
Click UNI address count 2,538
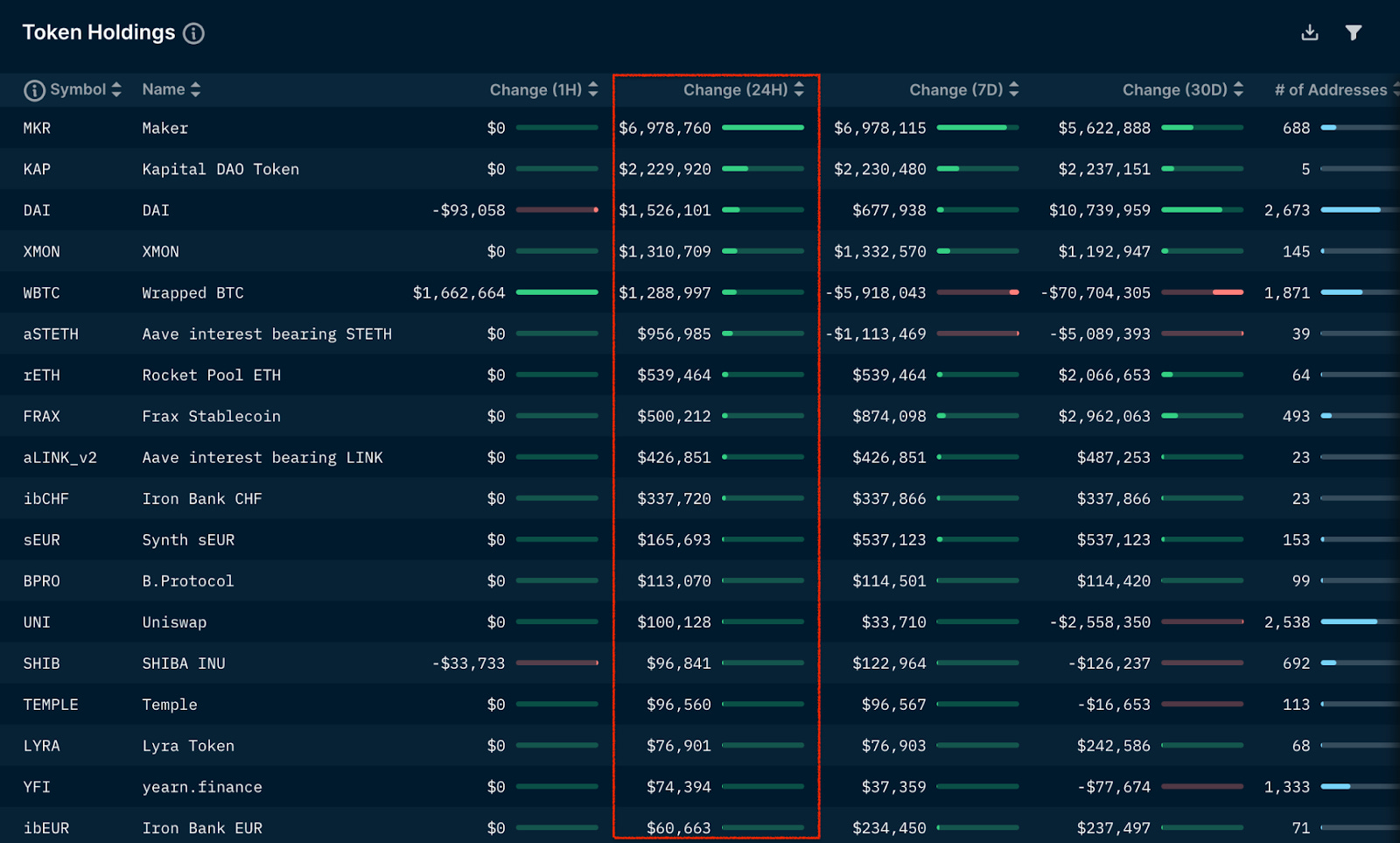point(1287,622)
